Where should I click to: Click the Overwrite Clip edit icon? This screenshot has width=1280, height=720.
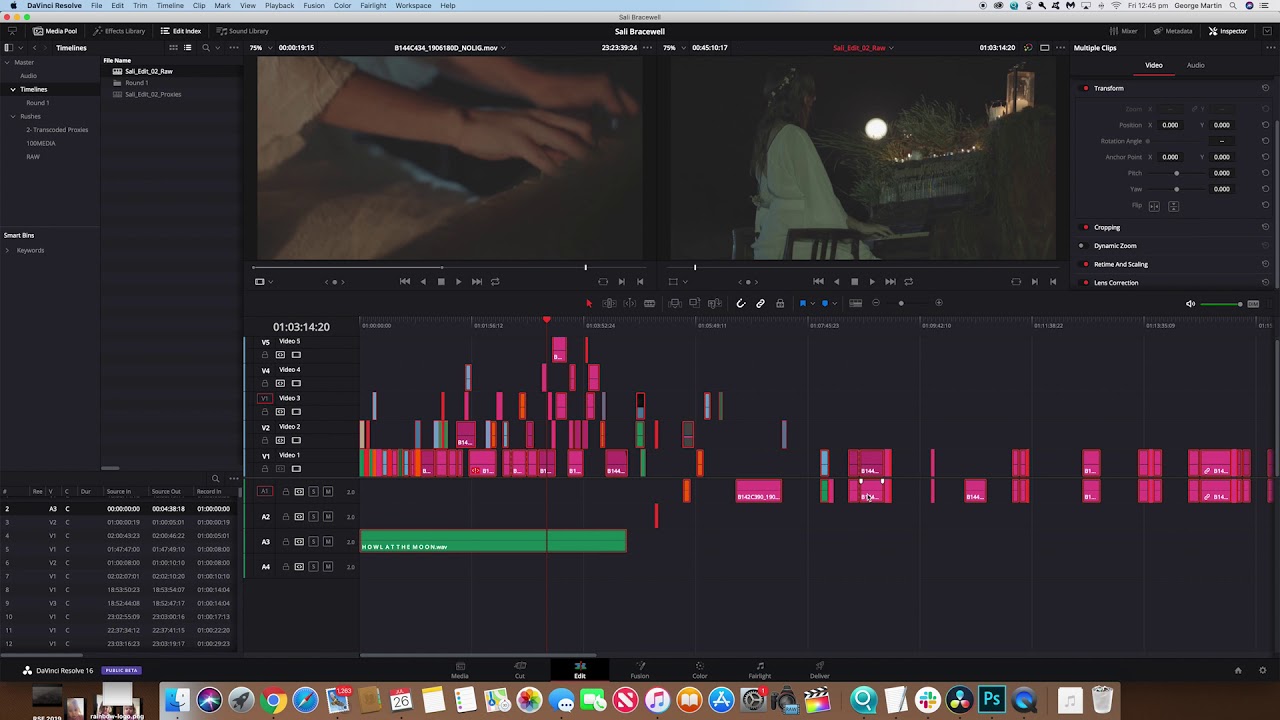click(x=695, y=303)
